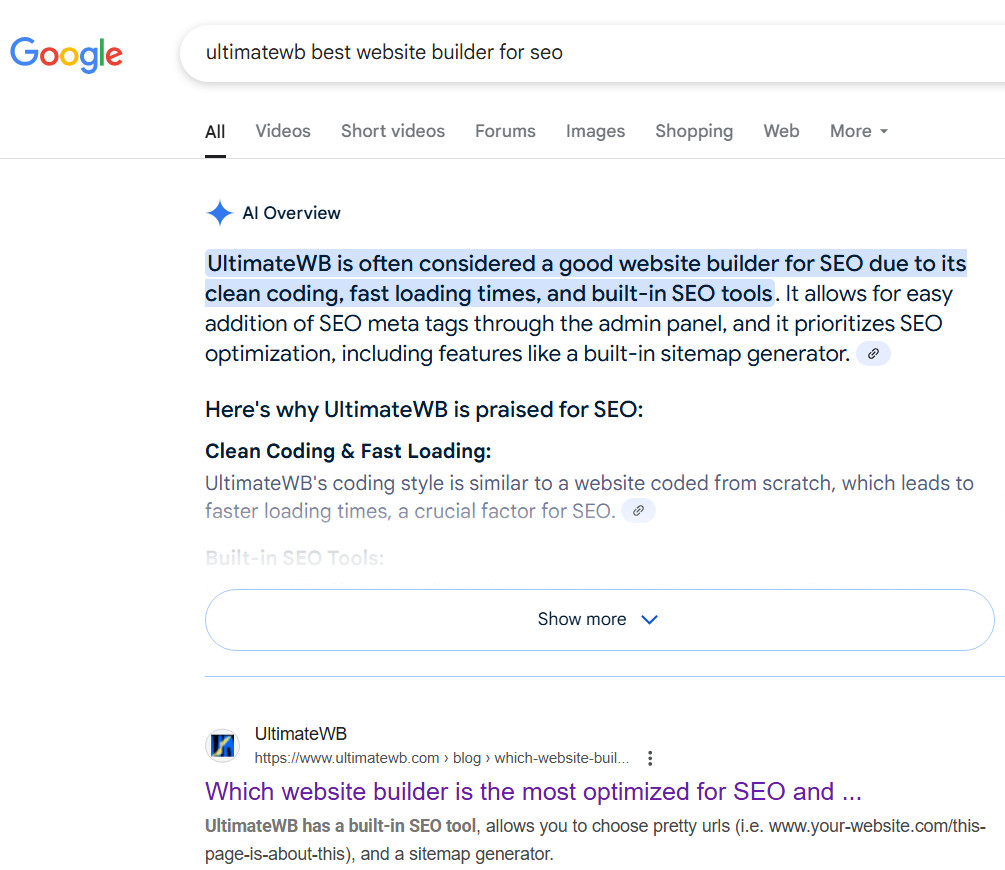Expand AI Overview with Show more
The height and width of the screenshot is (870, 1005).
coord(599,620)
